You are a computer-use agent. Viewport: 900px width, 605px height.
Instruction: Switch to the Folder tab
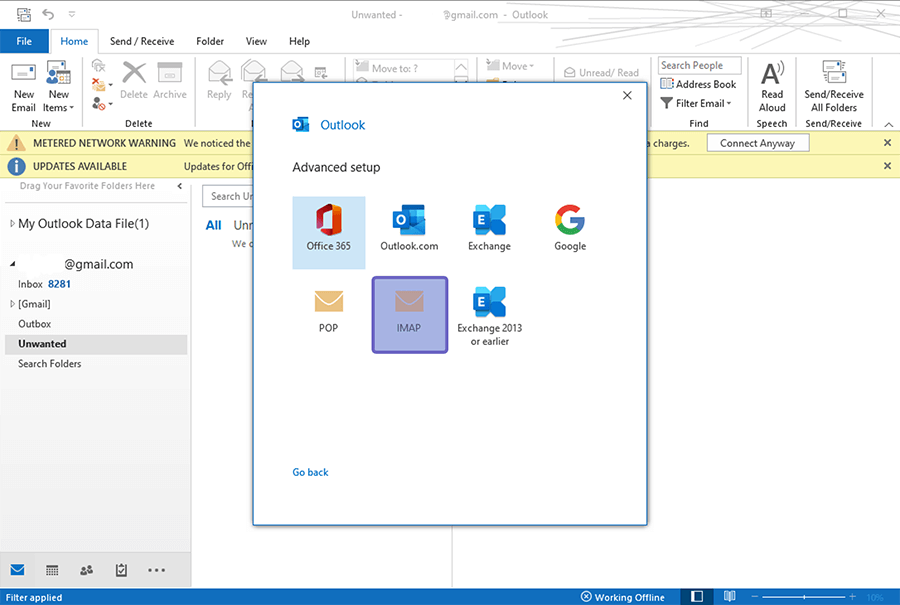pyautogui.click(x=210, y=41)
